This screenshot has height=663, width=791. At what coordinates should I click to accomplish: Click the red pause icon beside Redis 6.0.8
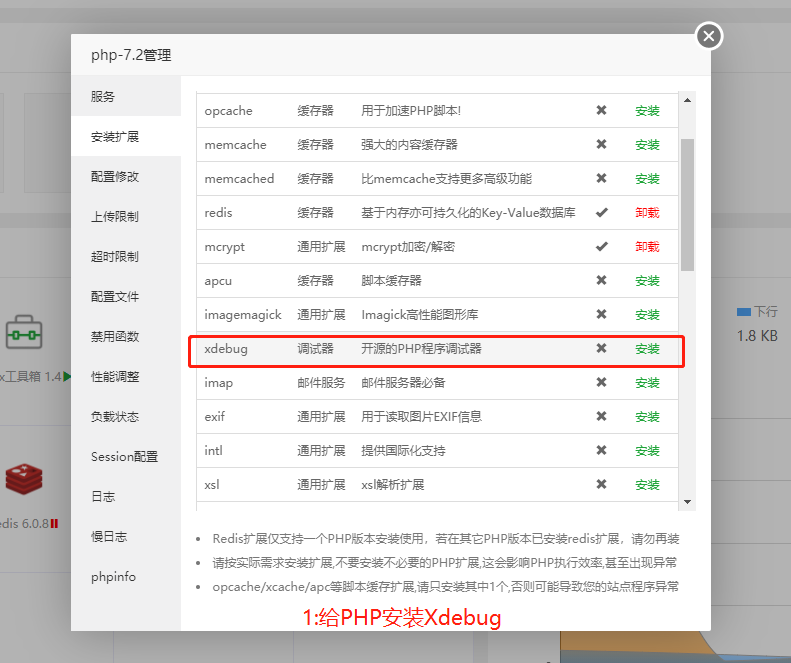coord(54,524)
